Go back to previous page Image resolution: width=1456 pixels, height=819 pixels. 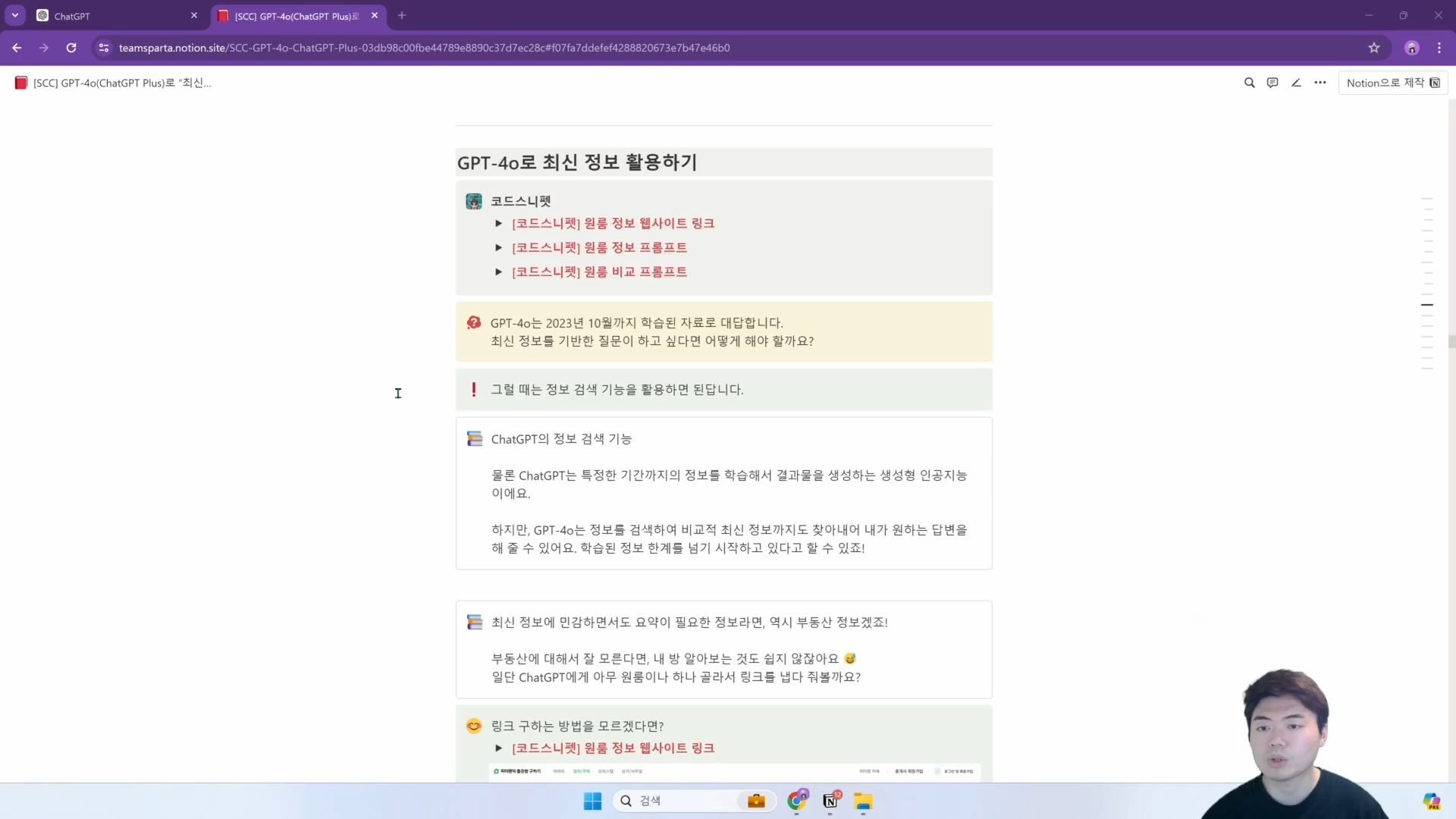[17, 48]
